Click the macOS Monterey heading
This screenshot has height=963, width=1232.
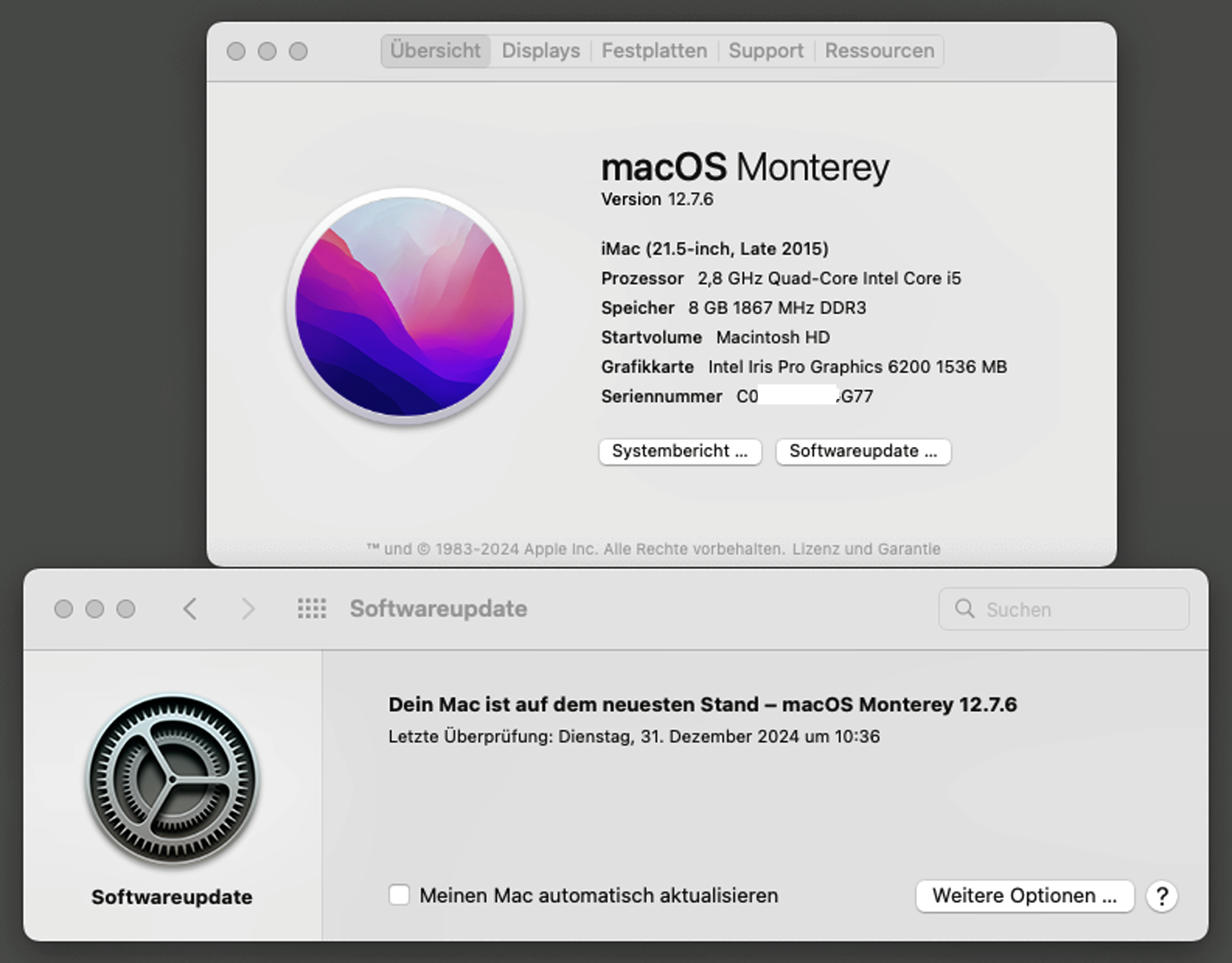pyautogui.click(x=745, y=167)
